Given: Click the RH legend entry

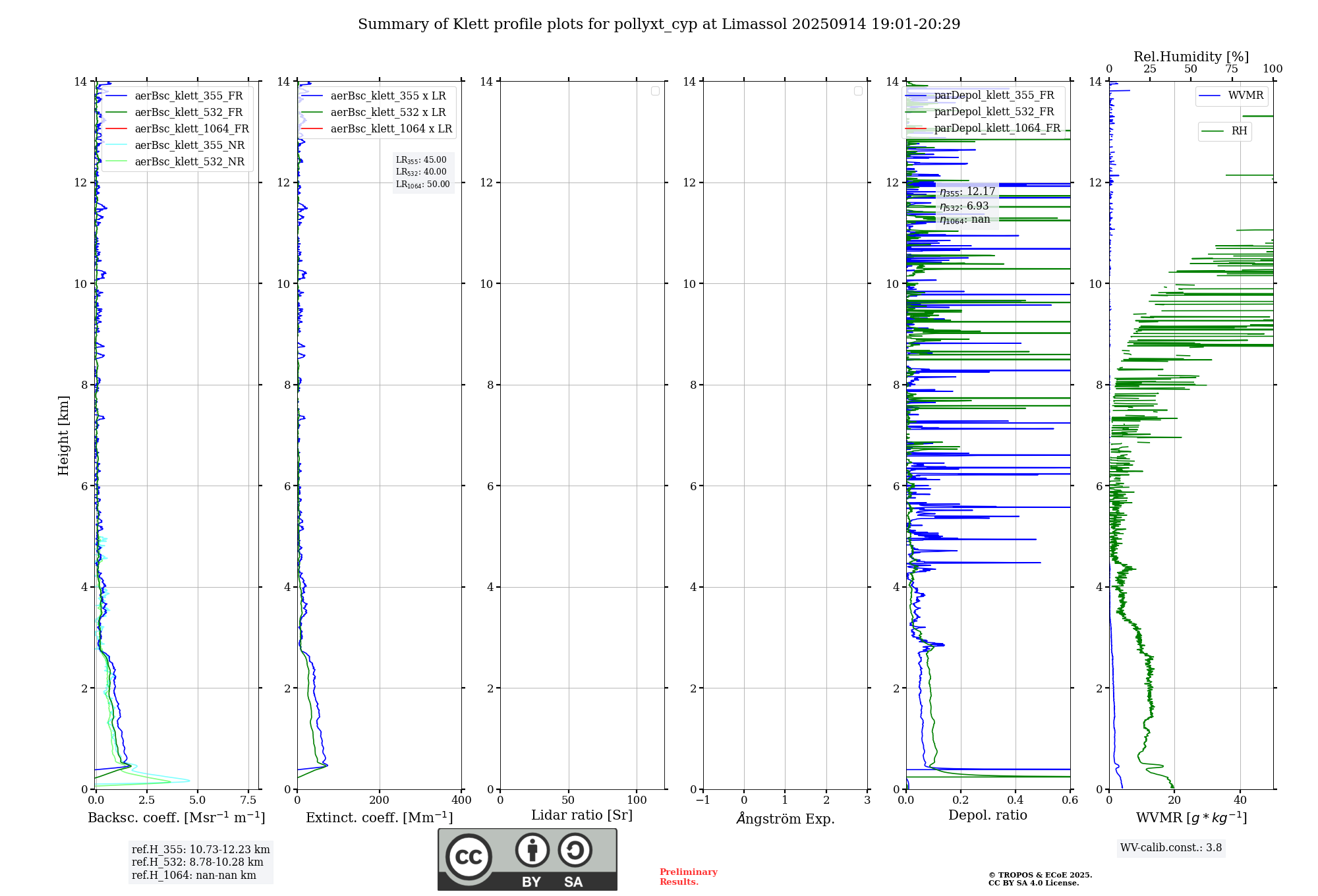Looking at the screenshot, I should click(x=1224, y=130).
